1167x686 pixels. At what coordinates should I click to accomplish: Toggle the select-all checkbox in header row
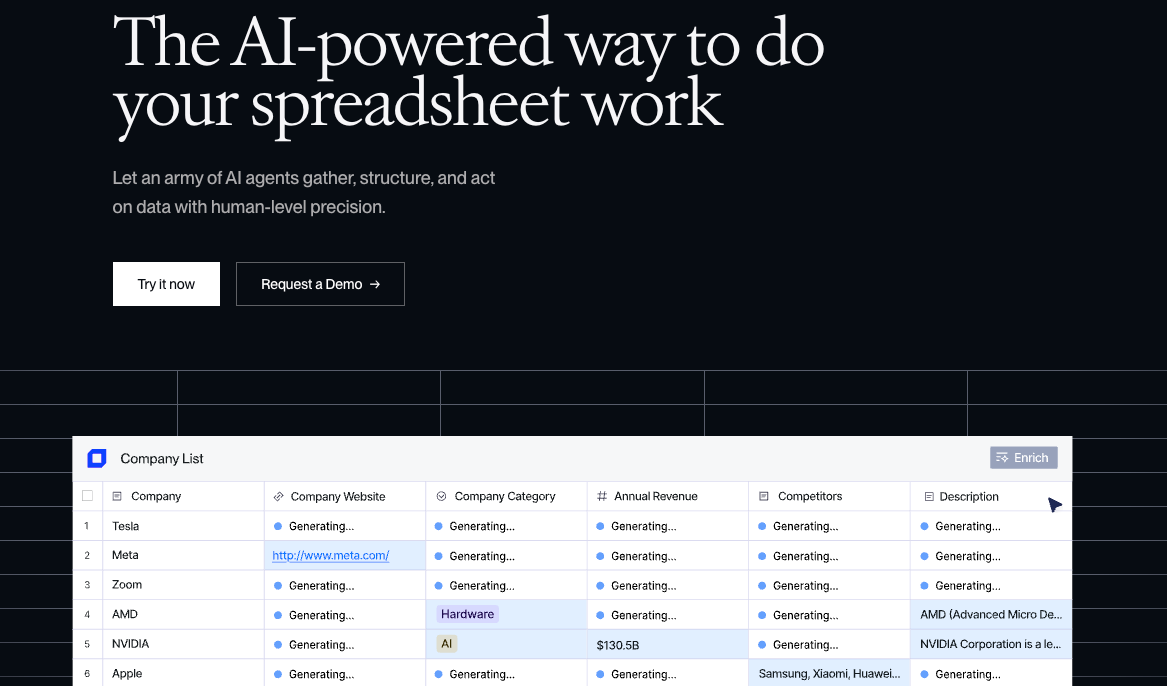tap(88, 496)
